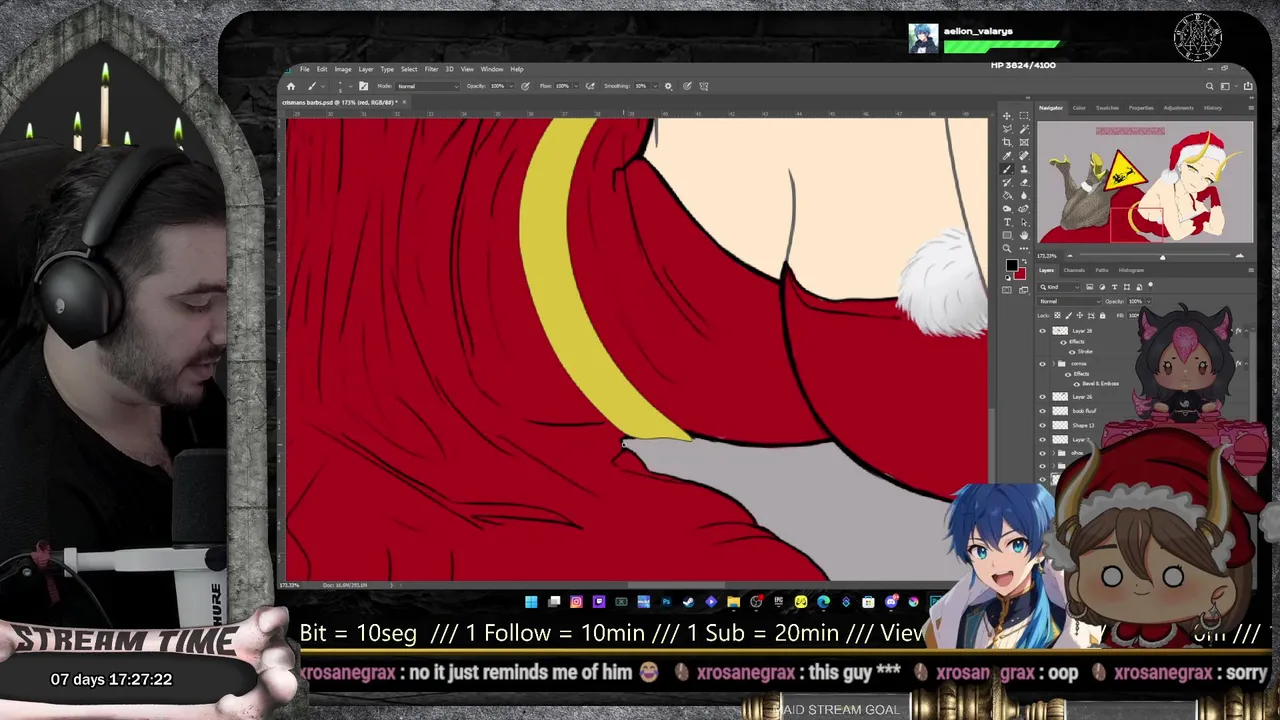Image resolution: width=1280 pixels, height=720 pixels.
Task: Select the Crop tool
Action: point(1007,142)
